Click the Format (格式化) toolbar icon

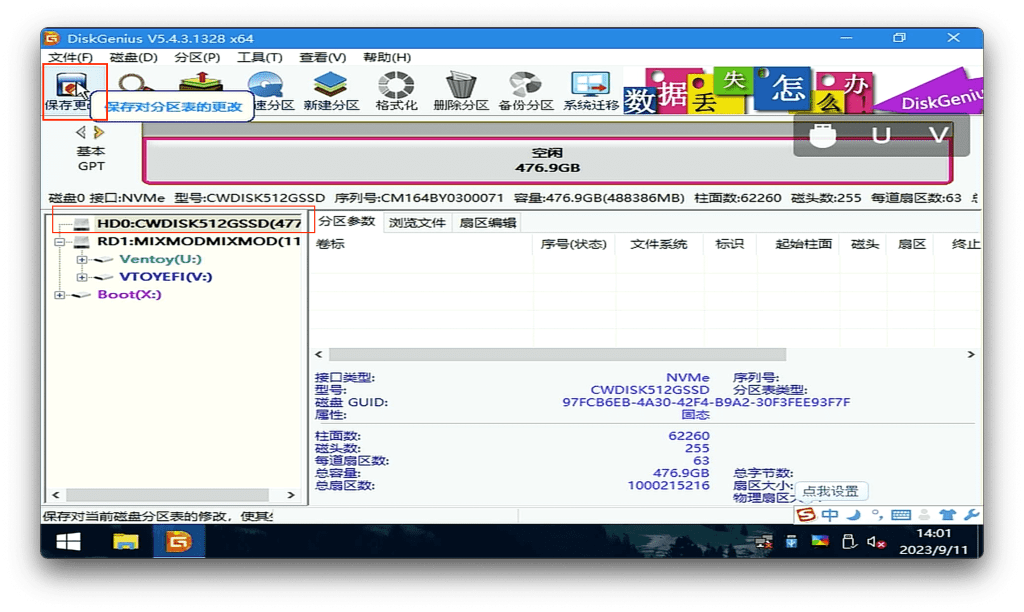(396, 90)
